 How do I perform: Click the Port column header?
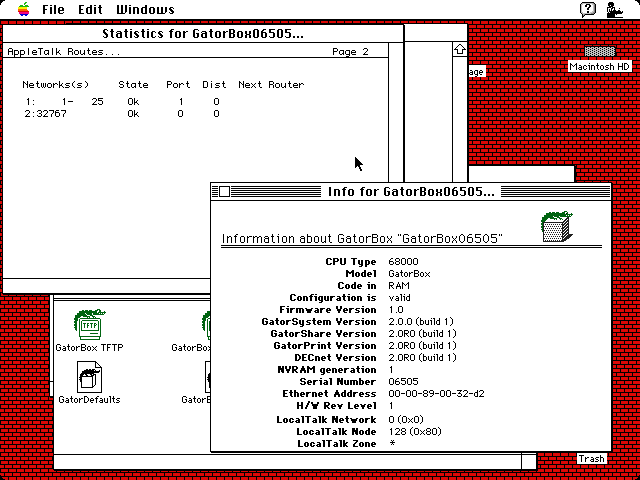click(178, 85)
